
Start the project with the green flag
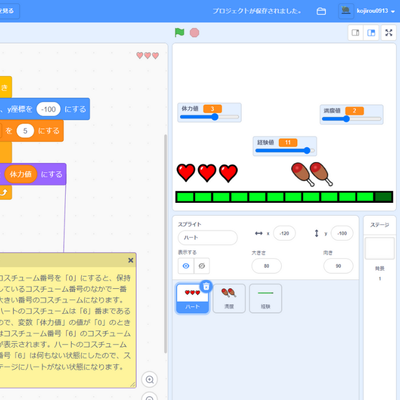coord(179,33)
